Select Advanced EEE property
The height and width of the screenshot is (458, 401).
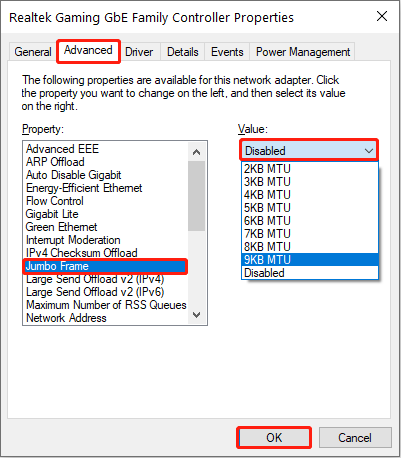105,149
